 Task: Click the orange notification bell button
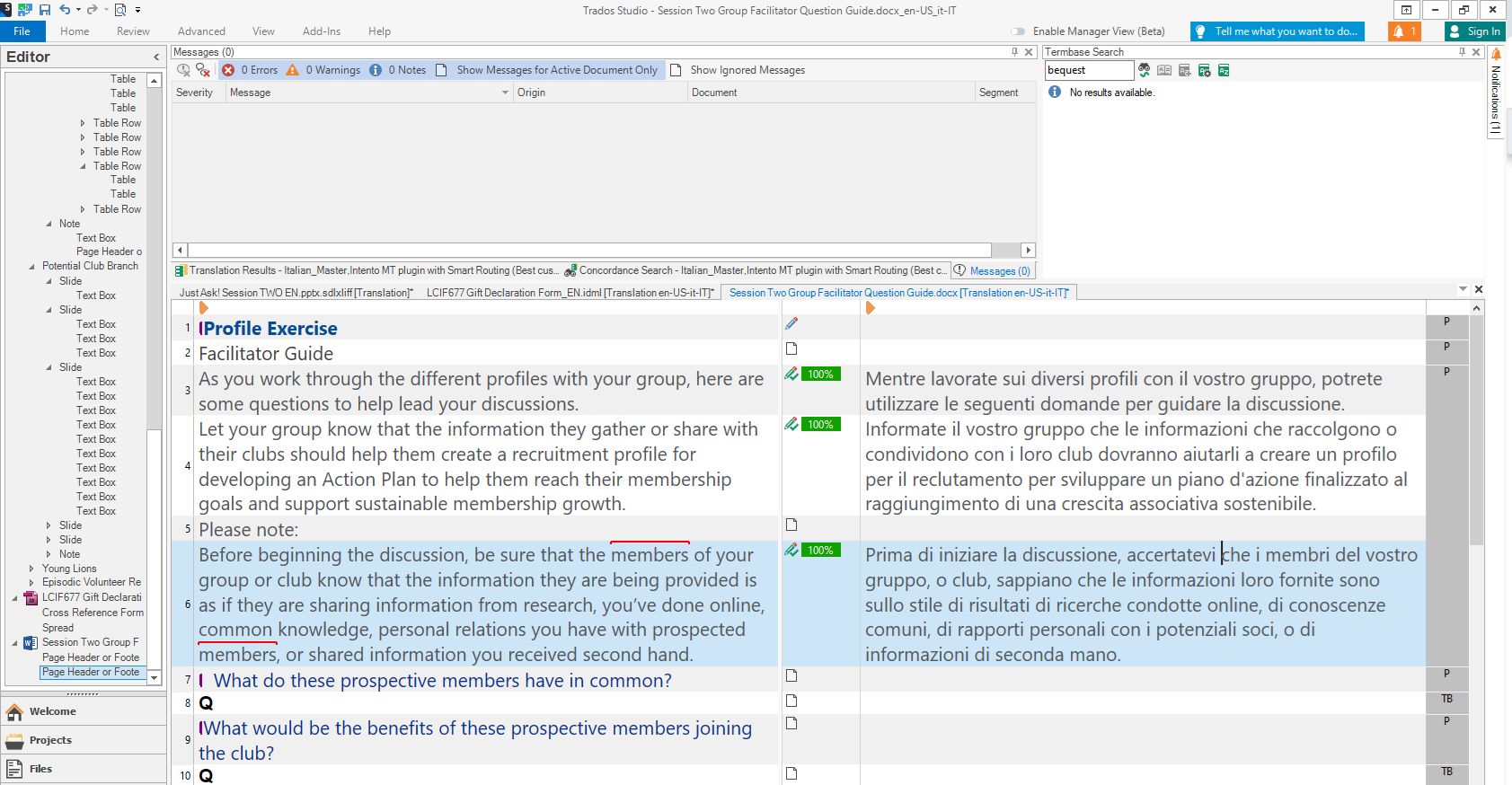[1403, 31]
